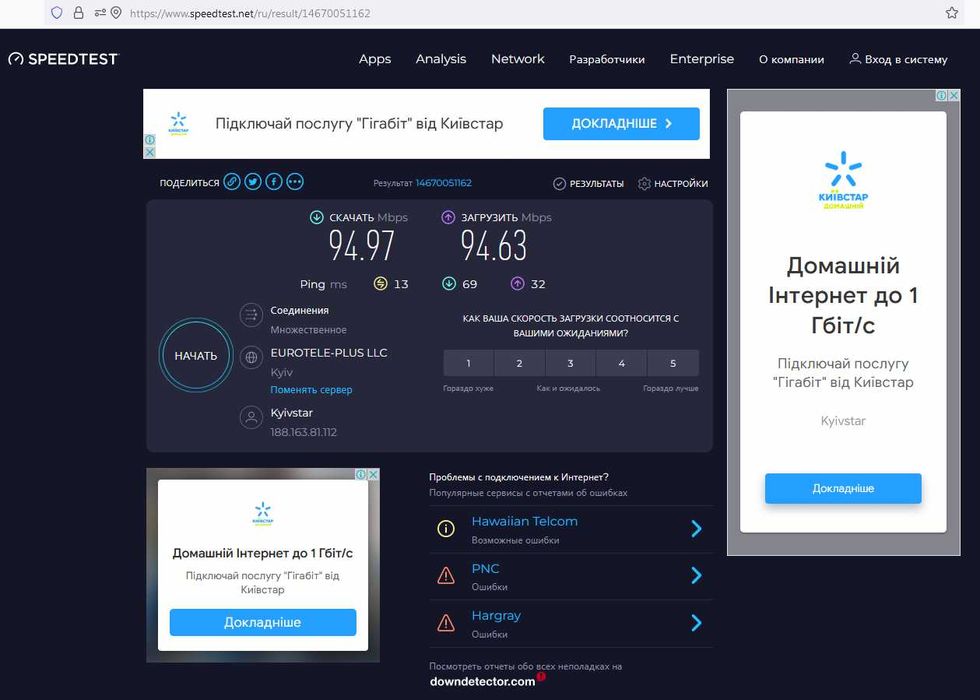Open the Analysis menu

(441, 59)
